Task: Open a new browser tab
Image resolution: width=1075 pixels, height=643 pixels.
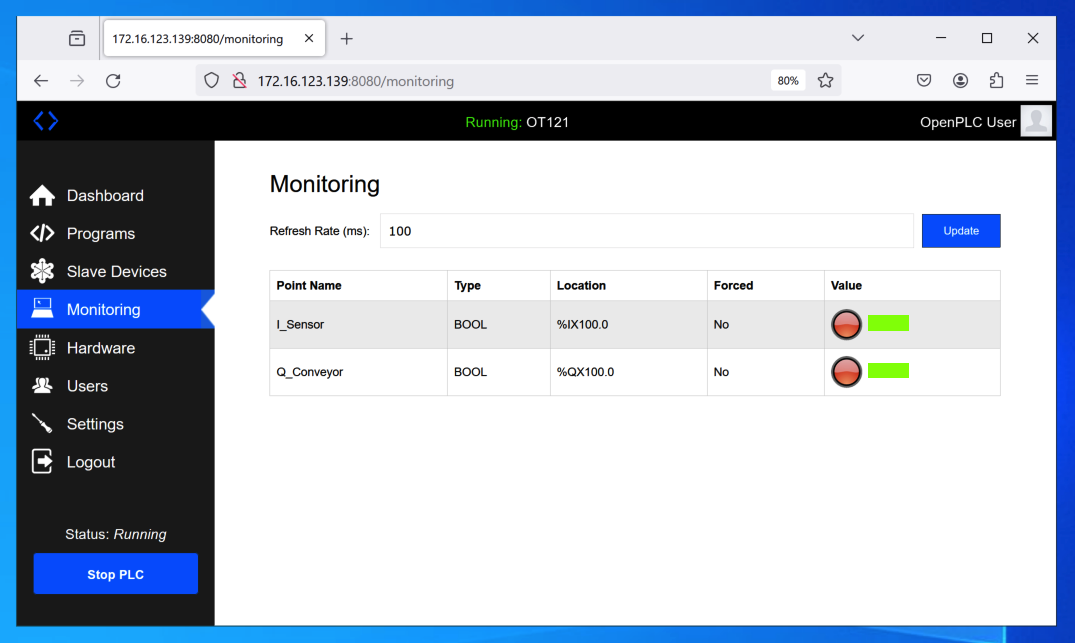Action: (x=347, y=38)
